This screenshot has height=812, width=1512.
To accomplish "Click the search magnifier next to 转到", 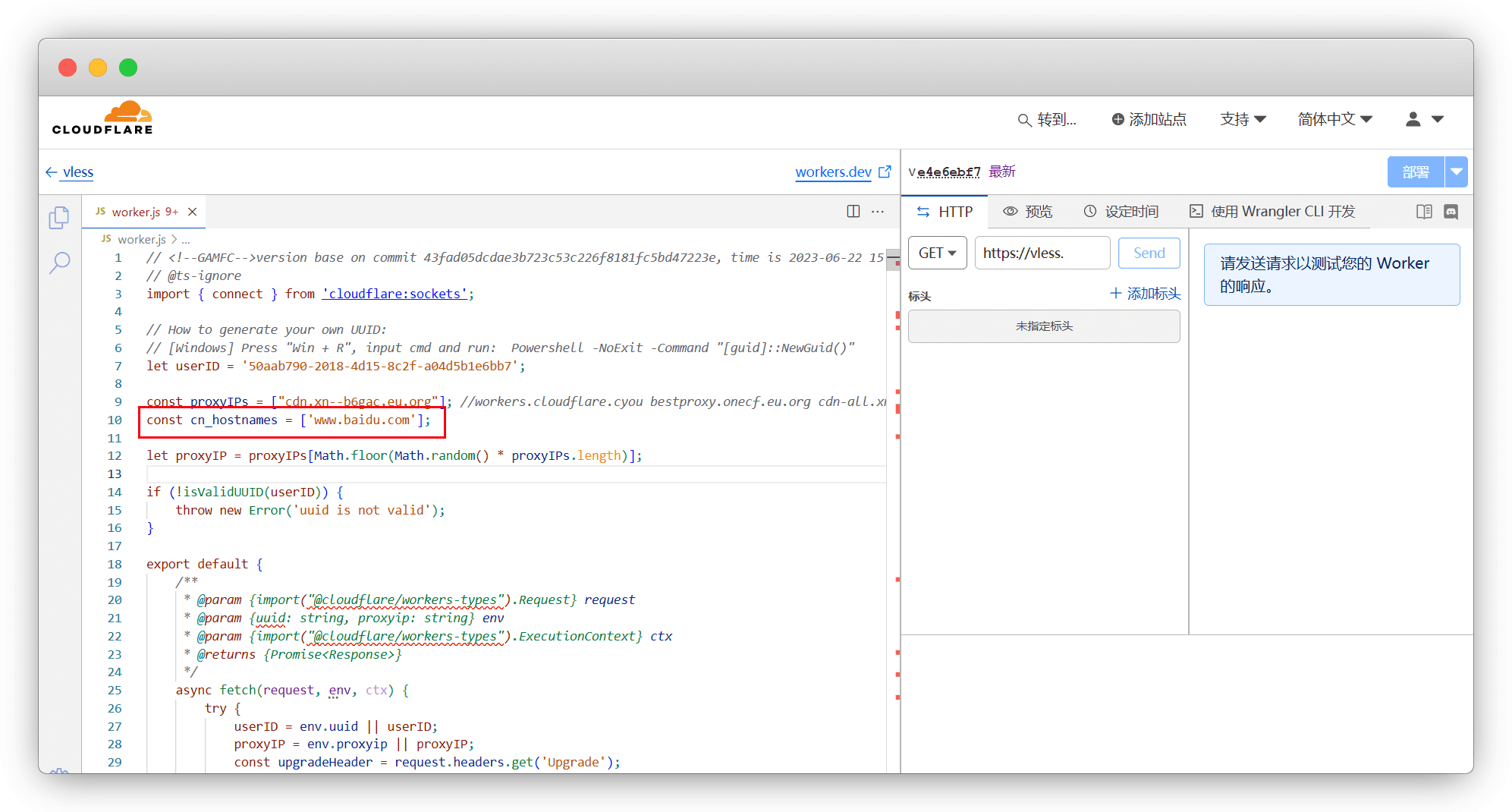I will pyautogui.click(x=1024, y=120).
